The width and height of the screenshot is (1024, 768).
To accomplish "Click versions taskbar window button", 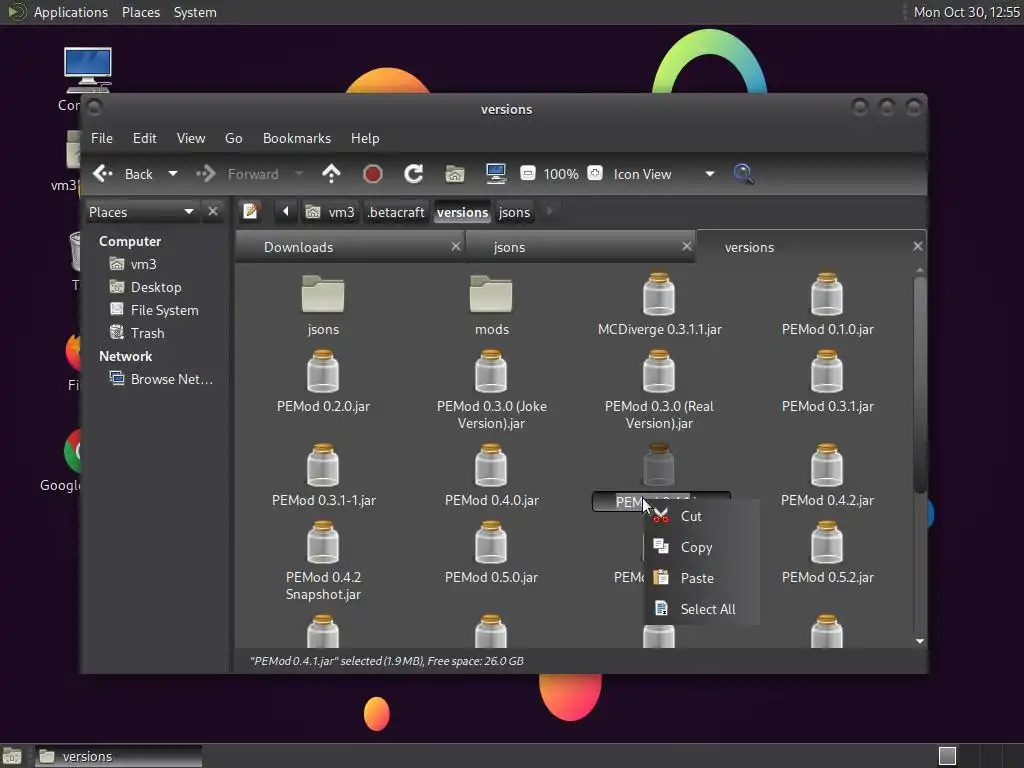I will point(118,756).
